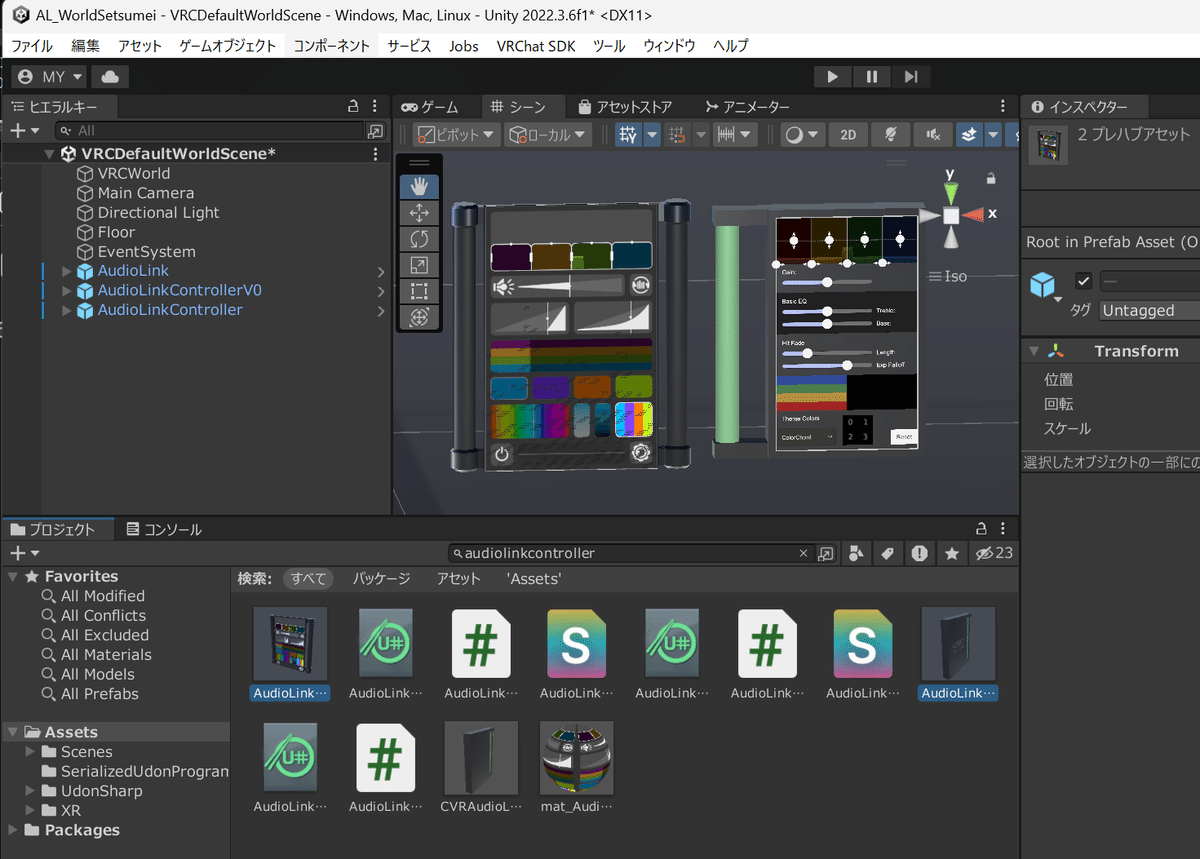
Task: Open the Unity Cloud services icon
Action: pos(110,76)
